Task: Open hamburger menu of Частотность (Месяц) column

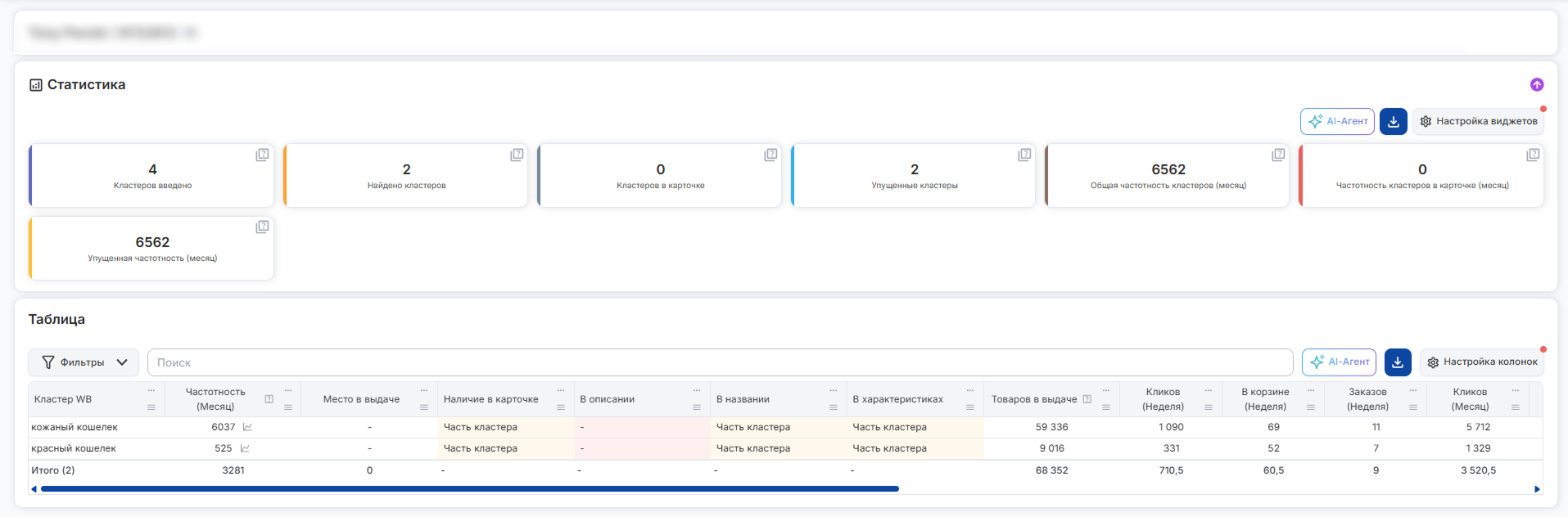Action: pos(287,407)
